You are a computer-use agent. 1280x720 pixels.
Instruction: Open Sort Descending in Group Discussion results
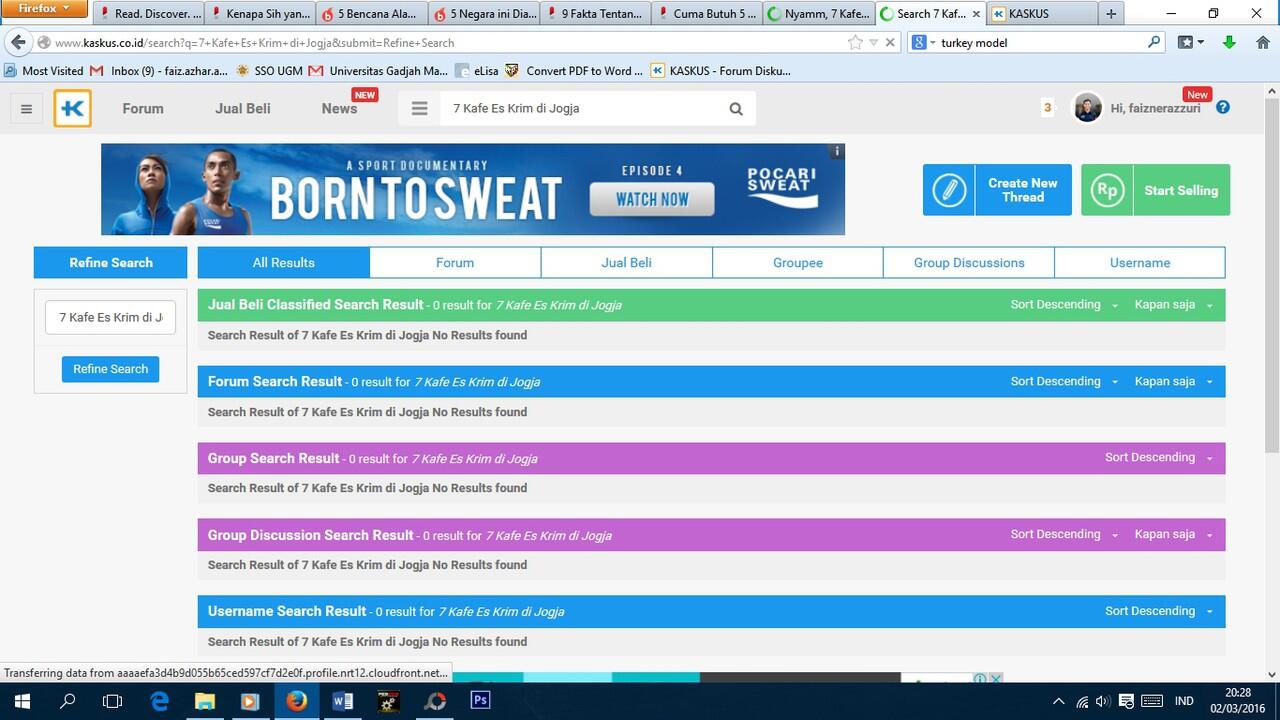1064,534
